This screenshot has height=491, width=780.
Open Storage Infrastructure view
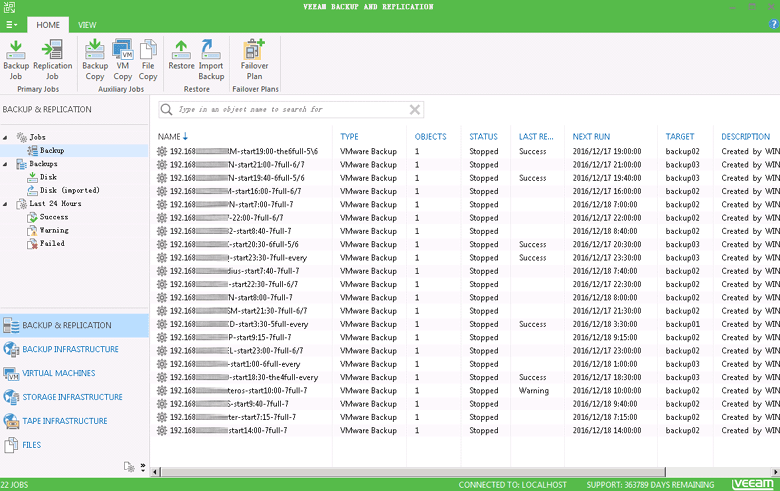74,397
